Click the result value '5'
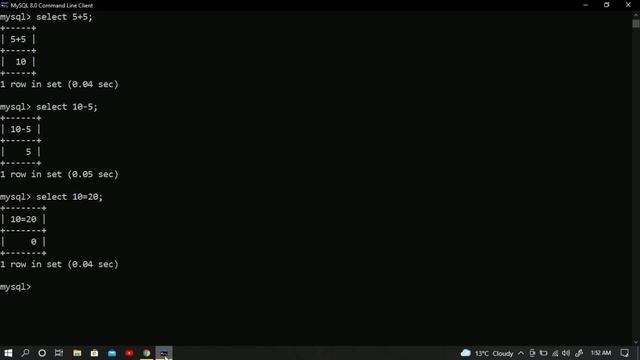The width and height of the screenshot is (640, 360). (x=28, y=152)
